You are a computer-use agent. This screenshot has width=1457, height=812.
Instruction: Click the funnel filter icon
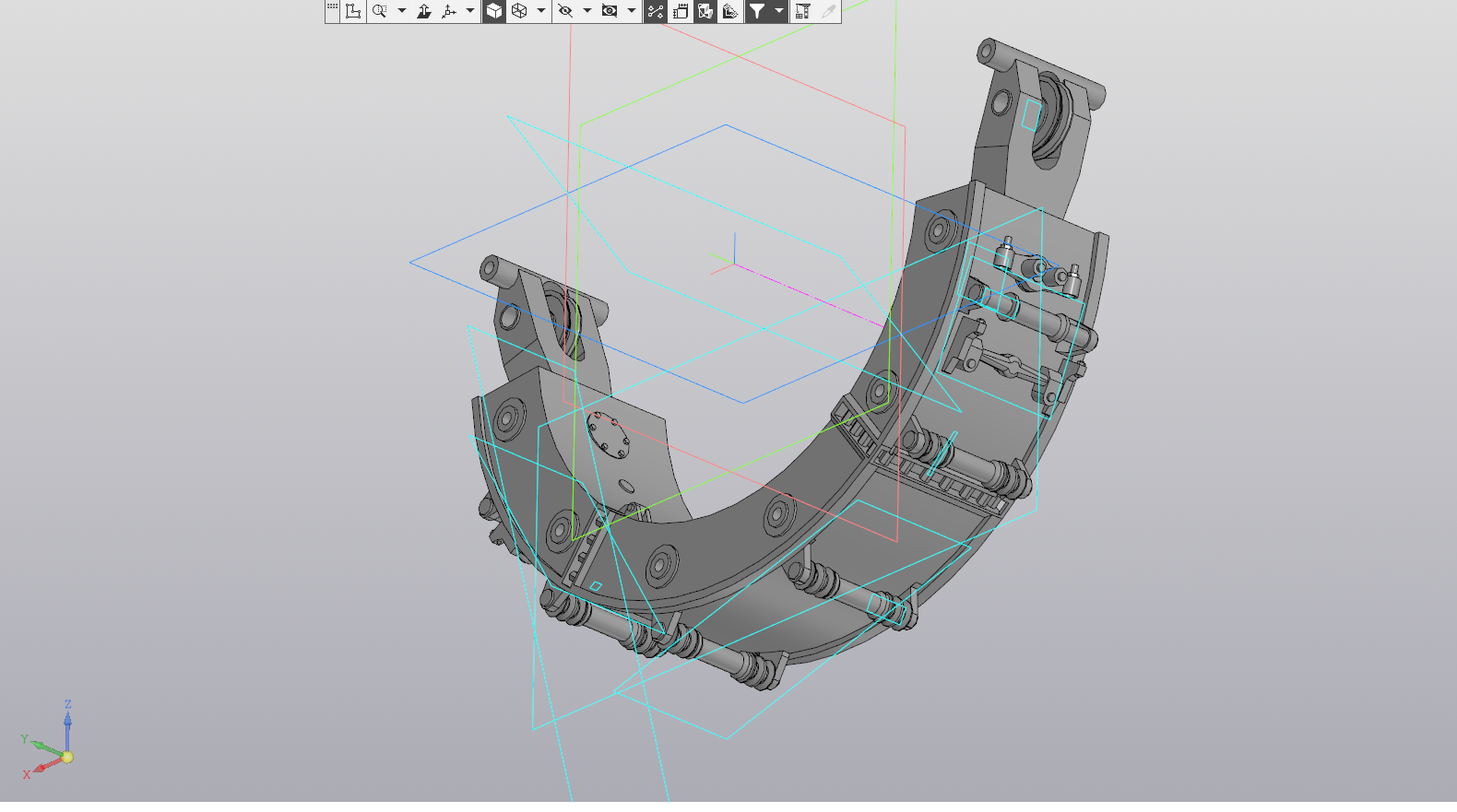756,11
